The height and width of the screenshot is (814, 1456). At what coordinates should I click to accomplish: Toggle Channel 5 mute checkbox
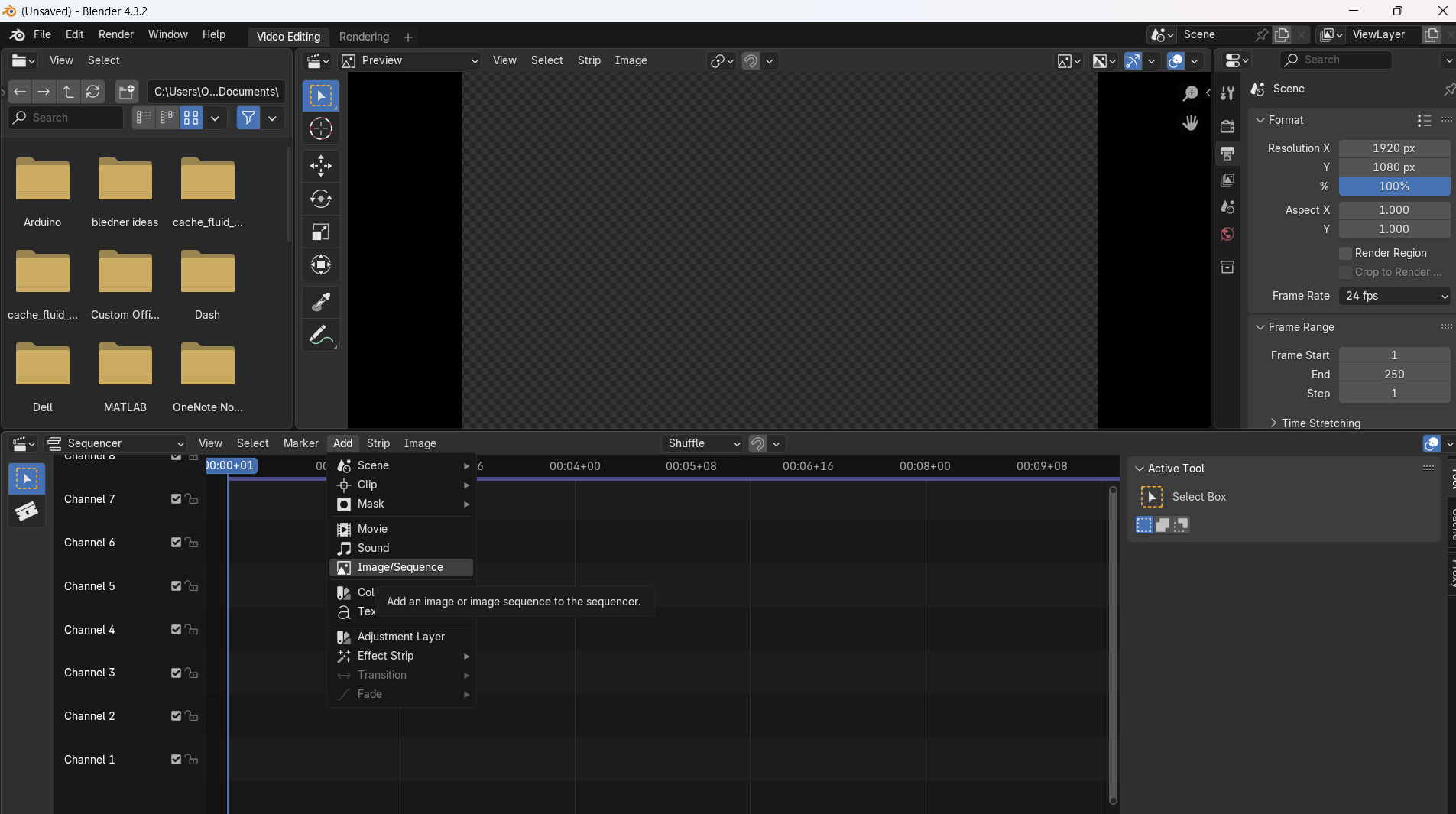[176, 586]
